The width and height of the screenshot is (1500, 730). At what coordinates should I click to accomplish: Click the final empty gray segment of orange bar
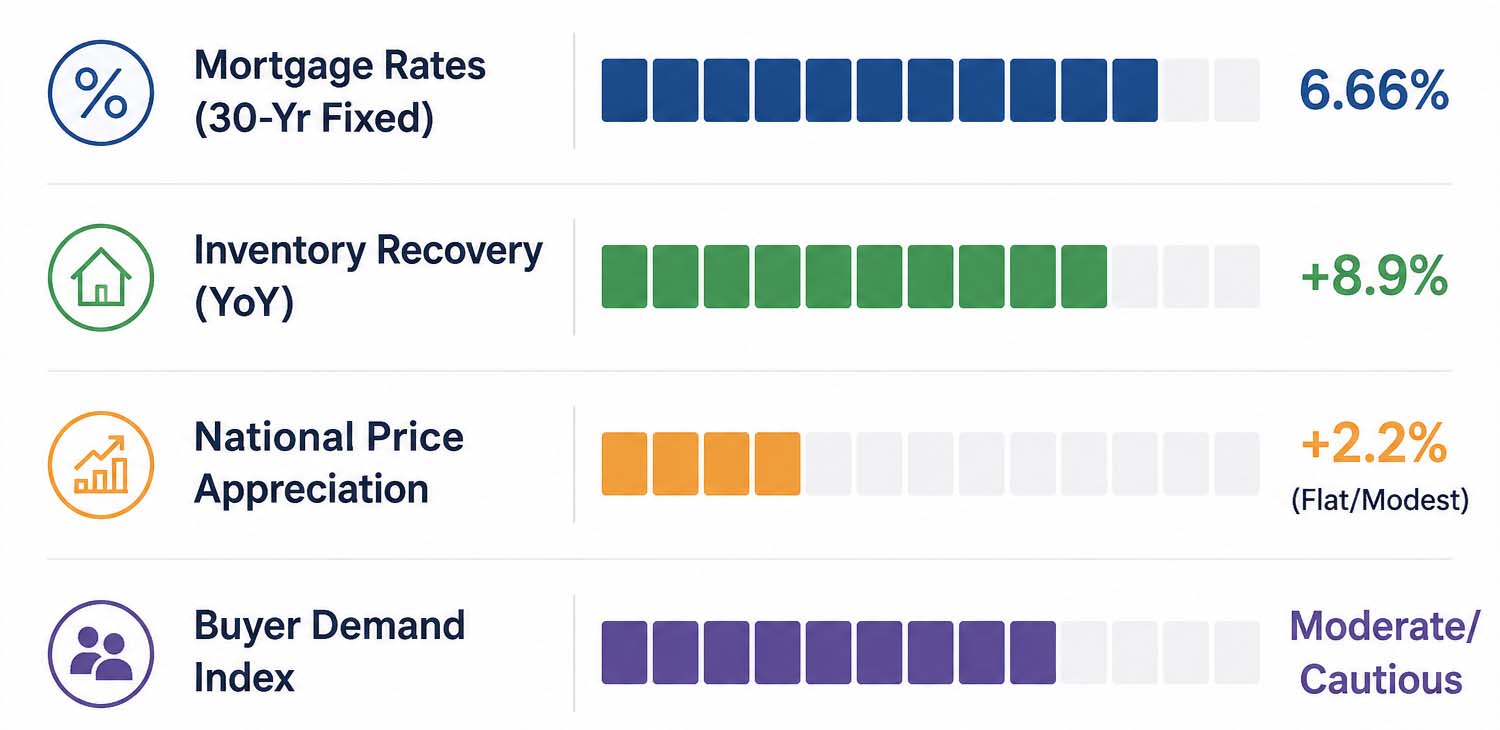click(x=1236, y=463)
